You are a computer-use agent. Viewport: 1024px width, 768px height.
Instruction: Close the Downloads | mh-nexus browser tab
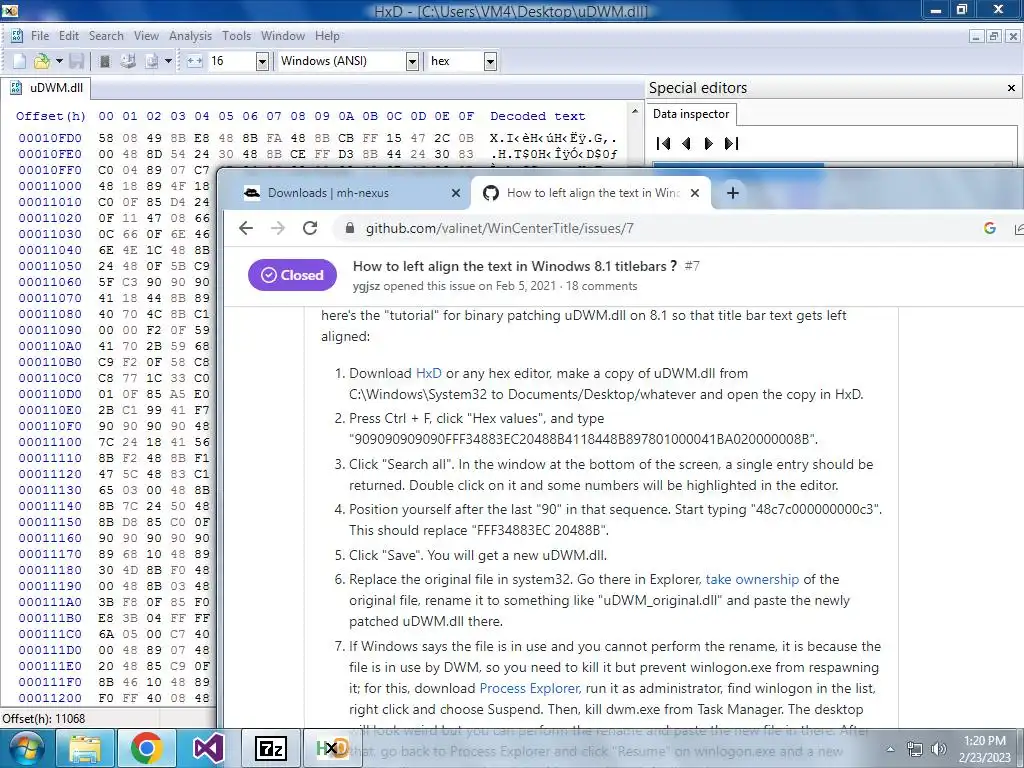click(456, 193)
